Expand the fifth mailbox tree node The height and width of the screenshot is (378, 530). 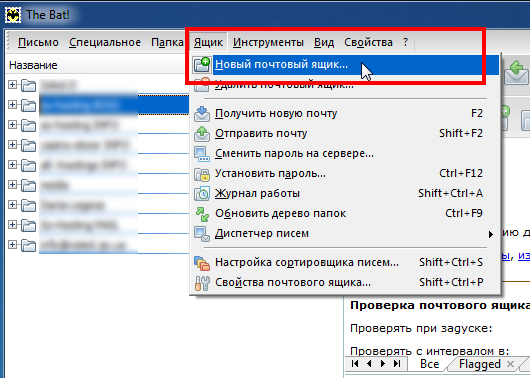point(12,164)
